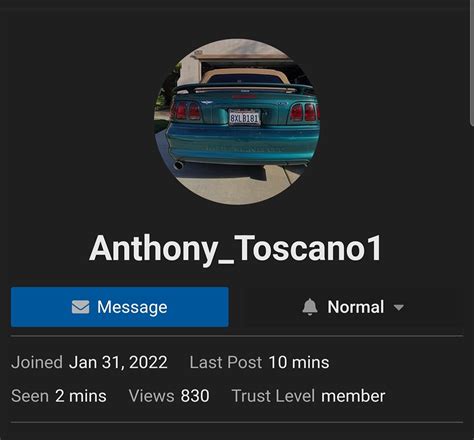Image resolution: width=474 pixels, height=440 pixels.
Task: Open the Normal notification level dropdown arrow
Action: [x=399, y=307]
